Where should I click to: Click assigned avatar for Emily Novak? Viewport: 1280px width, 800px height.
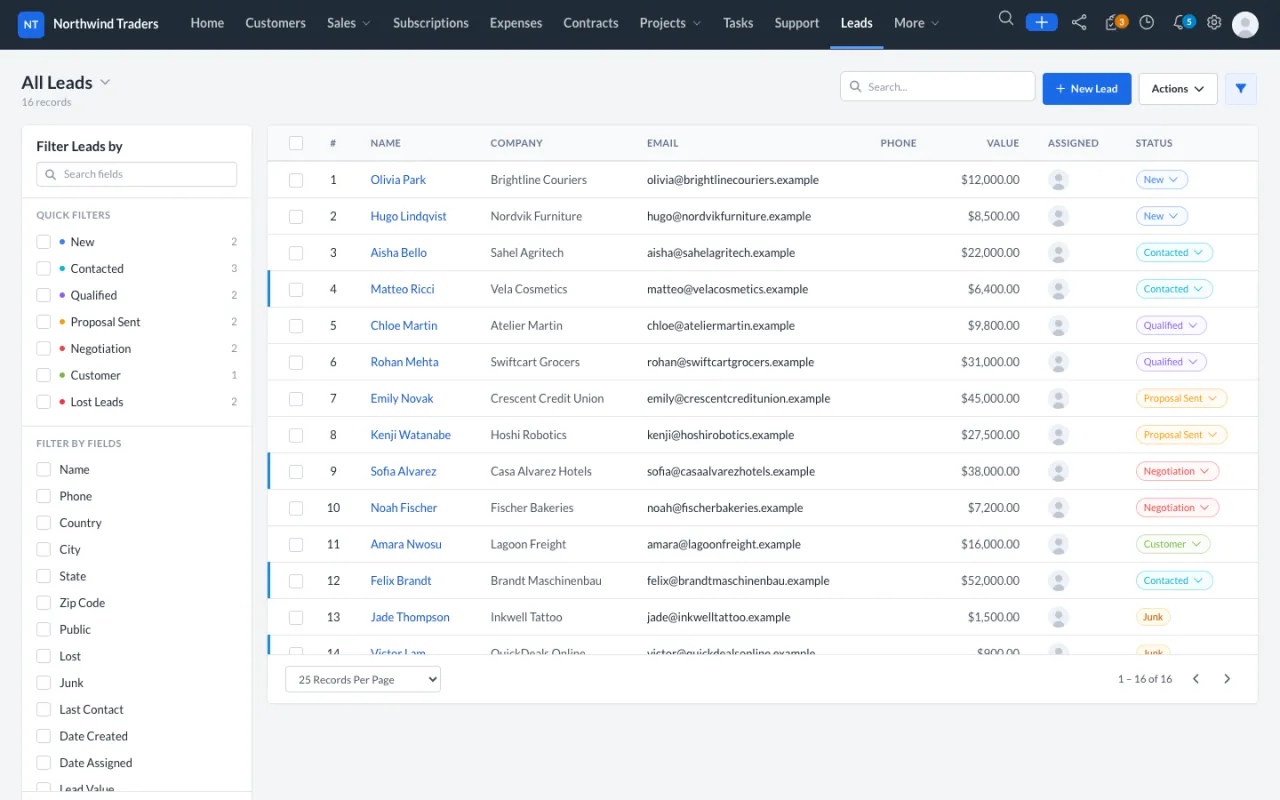[x=1058, y=398]
